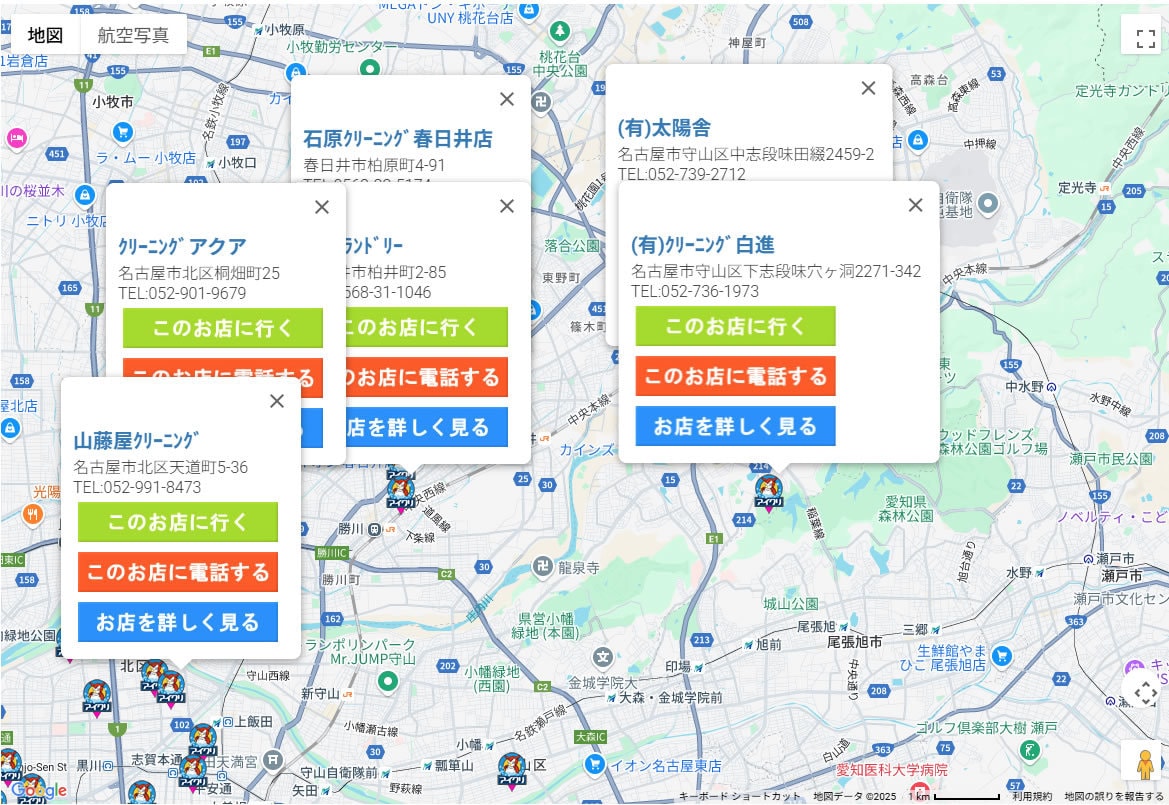
Task: Click the 愛知県森林公園 label
Action: (905, 508)
